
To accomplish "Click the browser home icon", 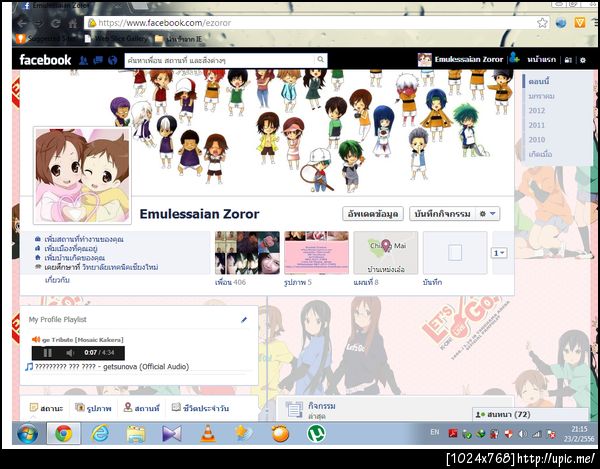I will point(73,24).
